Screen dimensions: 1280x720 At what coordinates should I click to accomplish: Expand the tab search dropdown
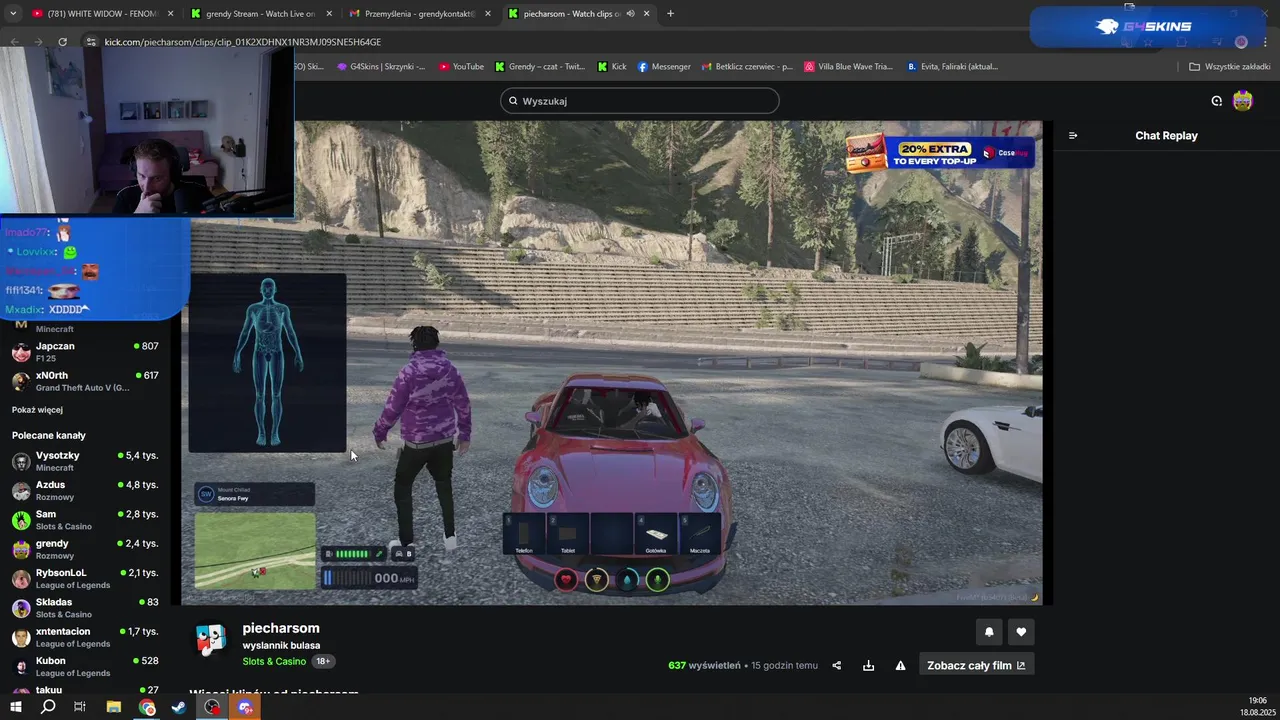pyautogui.click(x=12, y=14)
